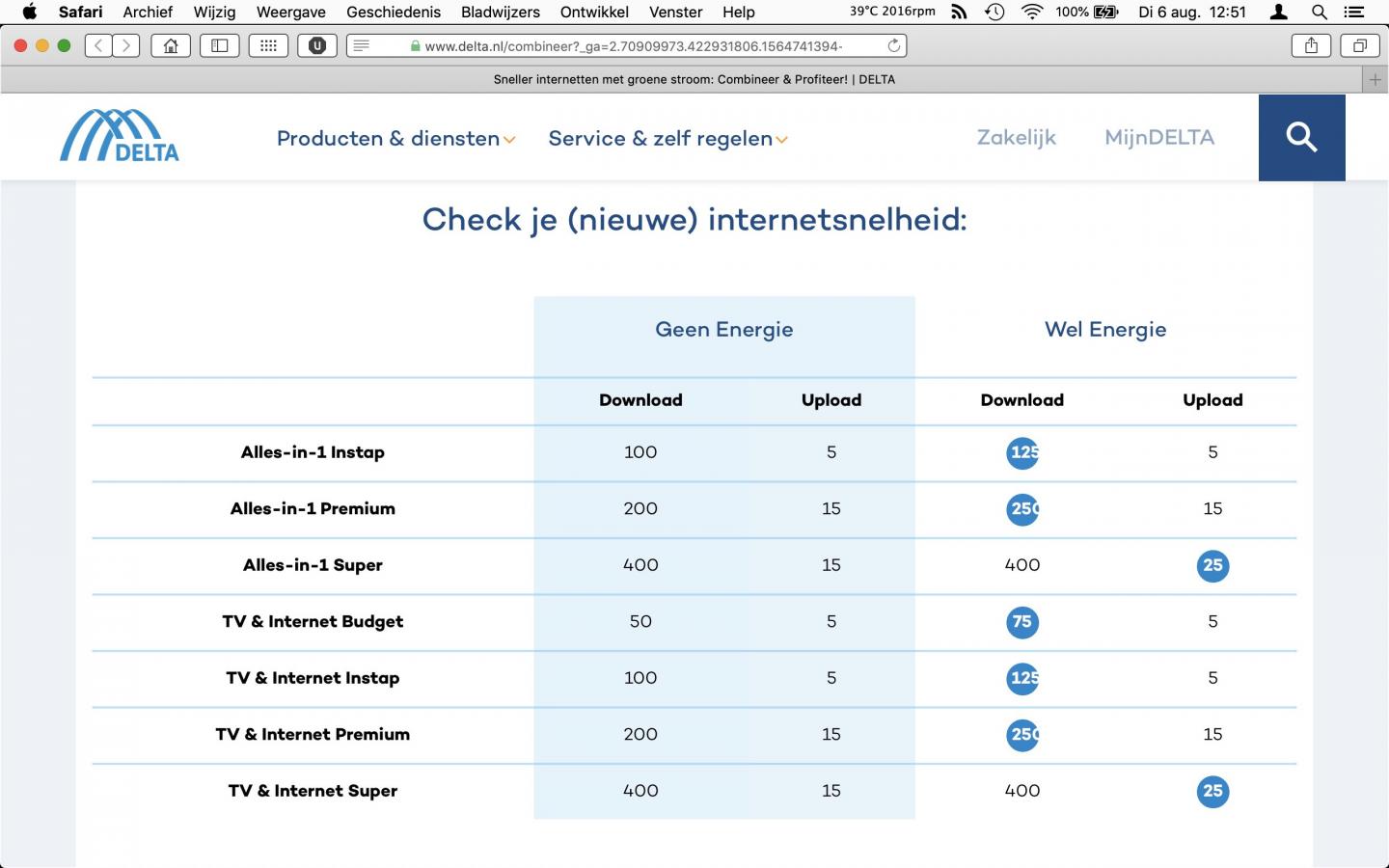This screenshot has height=868, width=1389.
Task: Click the RSS feed menu bar icon
Action: (x=959, y=12)
